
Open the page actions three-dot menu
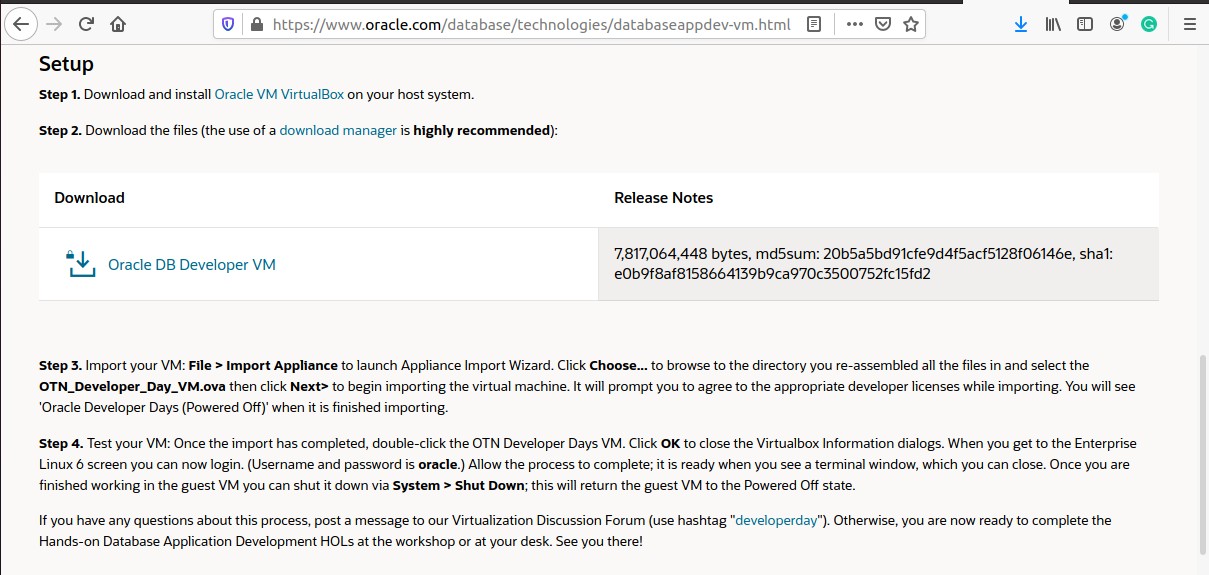pos(855,24)
